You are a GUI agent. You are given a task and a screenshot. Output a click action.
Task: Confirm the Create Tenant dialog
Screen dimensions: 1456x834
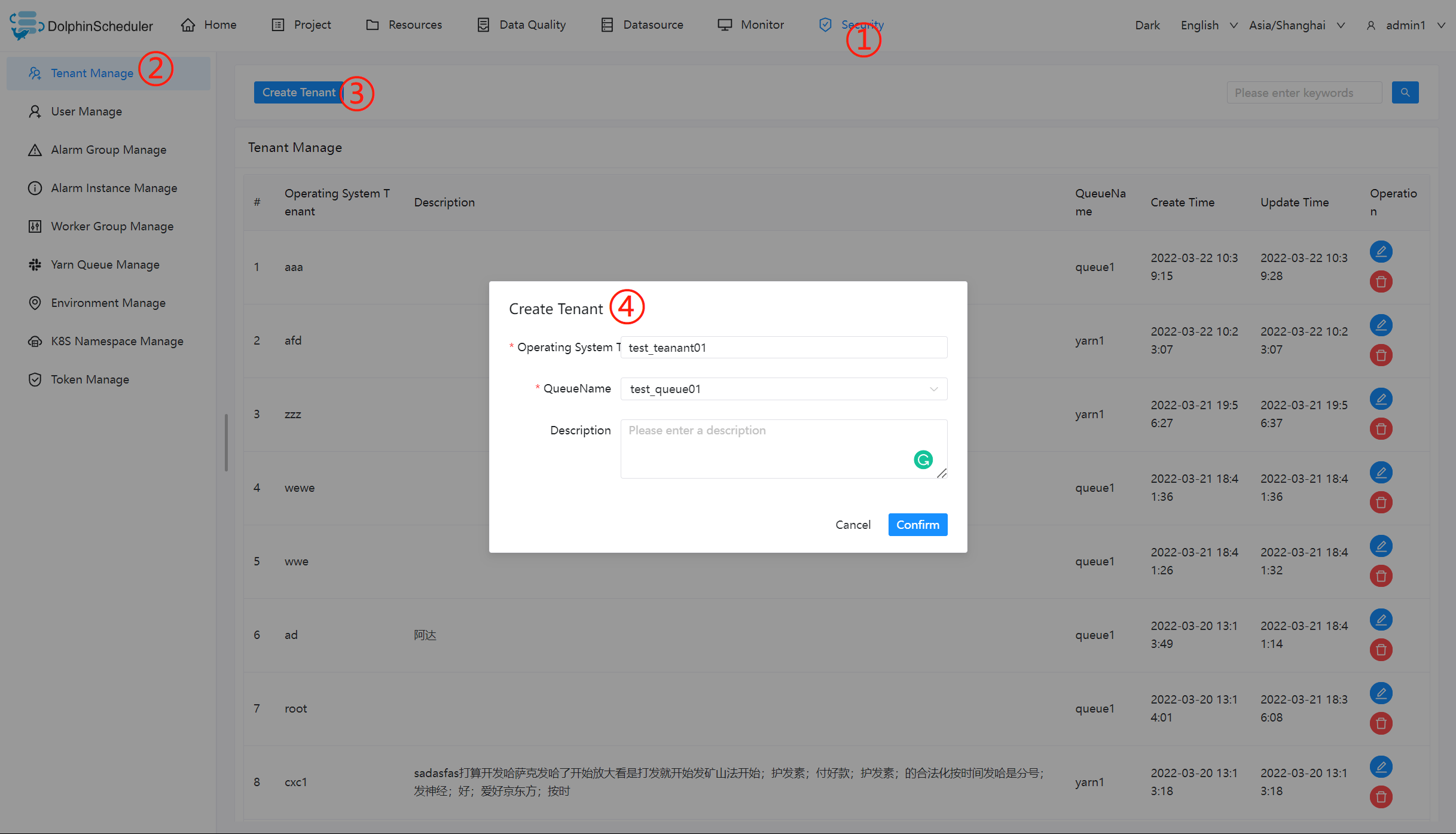coord(917,525)
